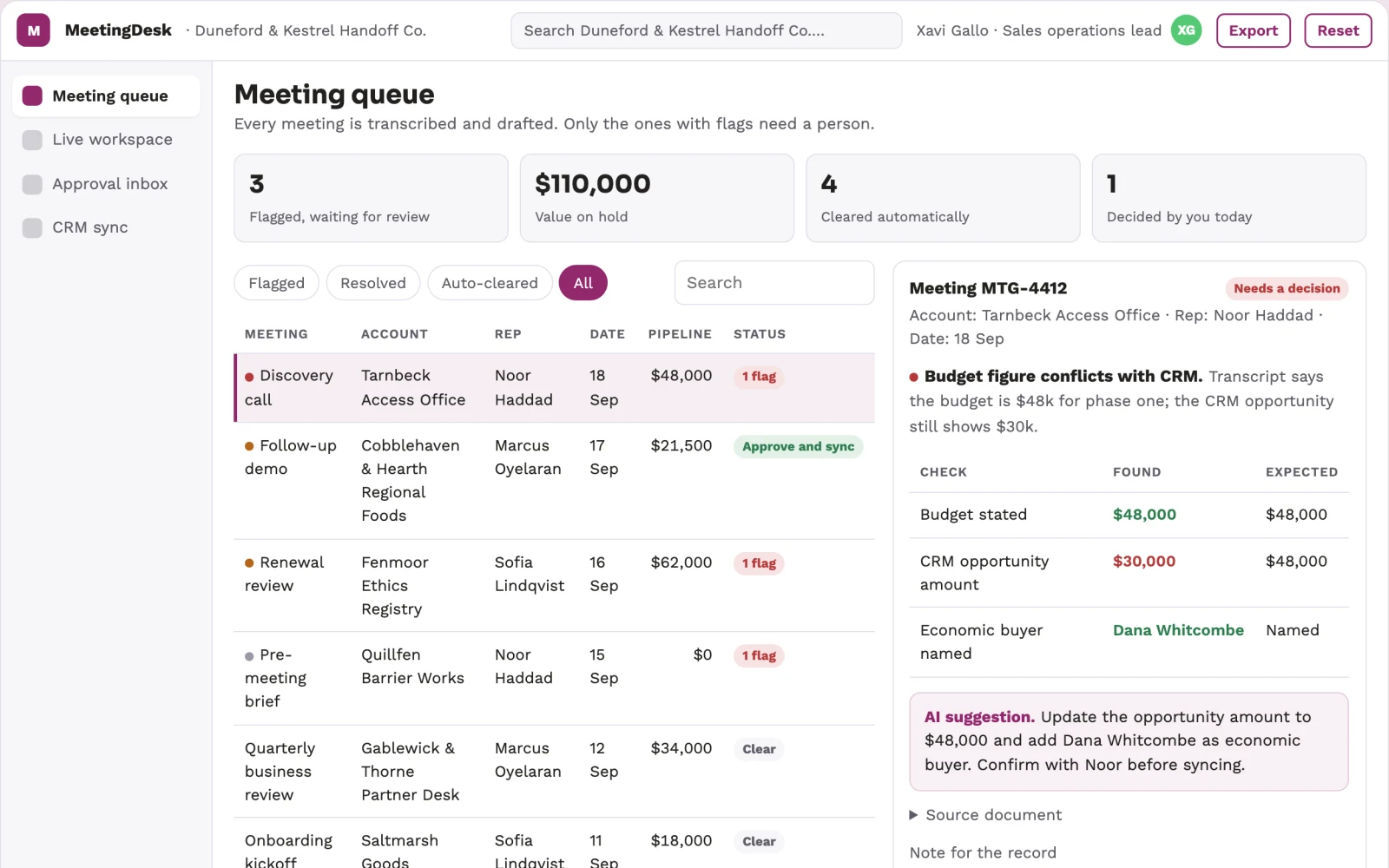Click the Flagged, waiting for review card
The width and height of the screenshot is (1389, 868).
(x=371, y=198)
